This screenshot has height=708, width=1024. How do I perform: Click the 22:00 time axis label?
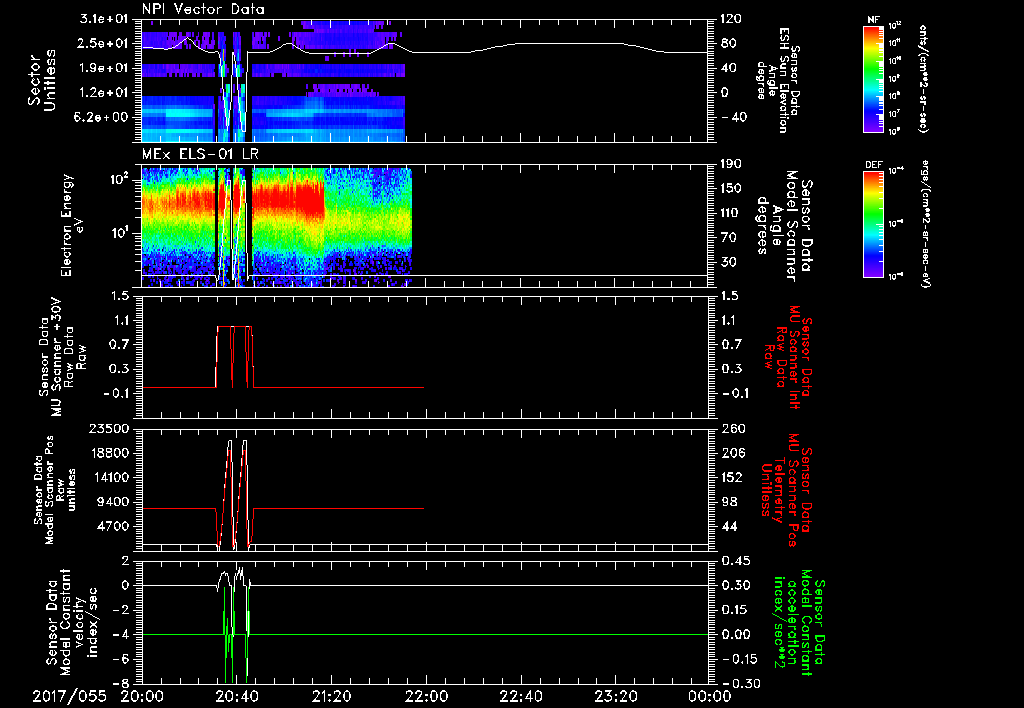click(426, 696)
